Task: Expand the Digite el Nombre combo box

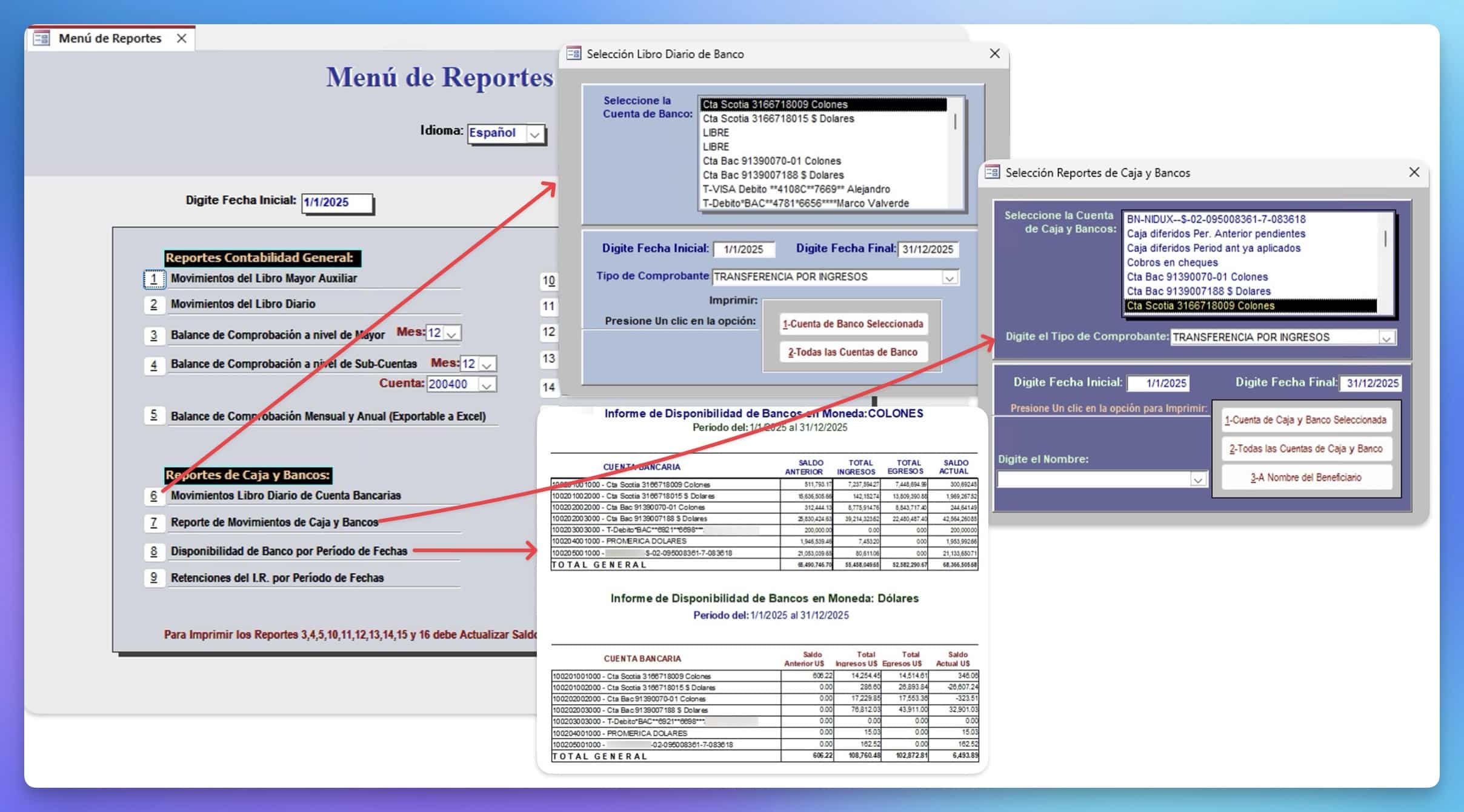Action: coord(1197,480)
